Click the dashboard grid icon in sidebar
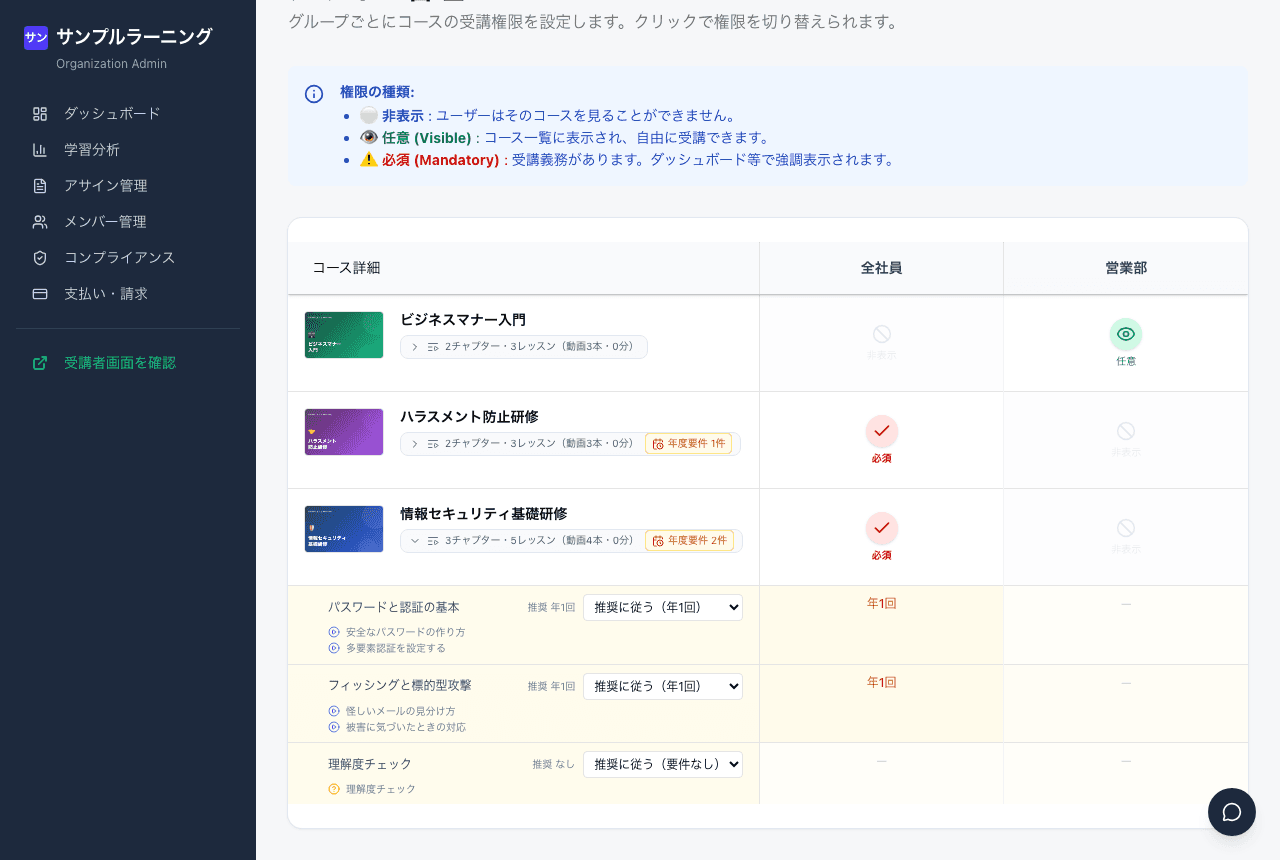The width and height of the screenshot is (1280, 860). [x=40, y=114]
